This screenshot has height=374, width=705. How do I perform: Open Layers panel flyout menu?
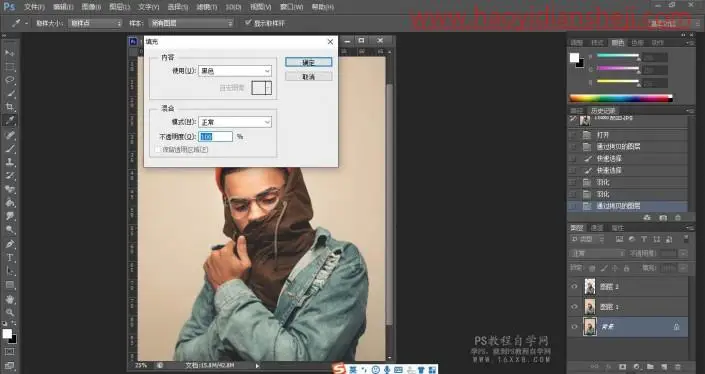coord(690,228)
